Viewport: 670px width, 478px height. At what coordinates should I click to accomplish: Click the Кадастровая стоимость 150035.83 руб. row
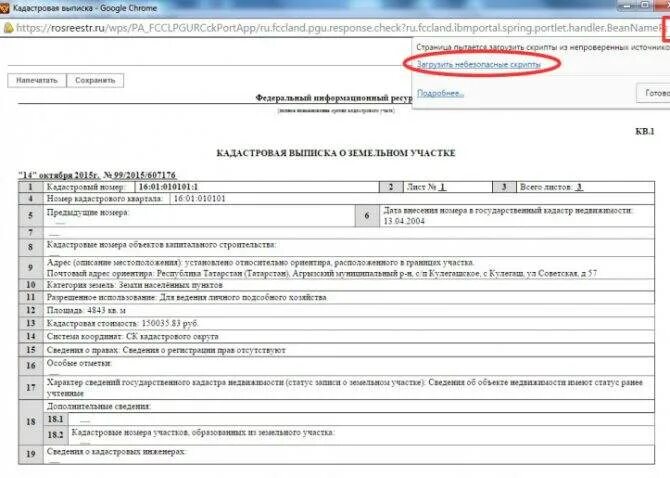[x=349, y=323]
